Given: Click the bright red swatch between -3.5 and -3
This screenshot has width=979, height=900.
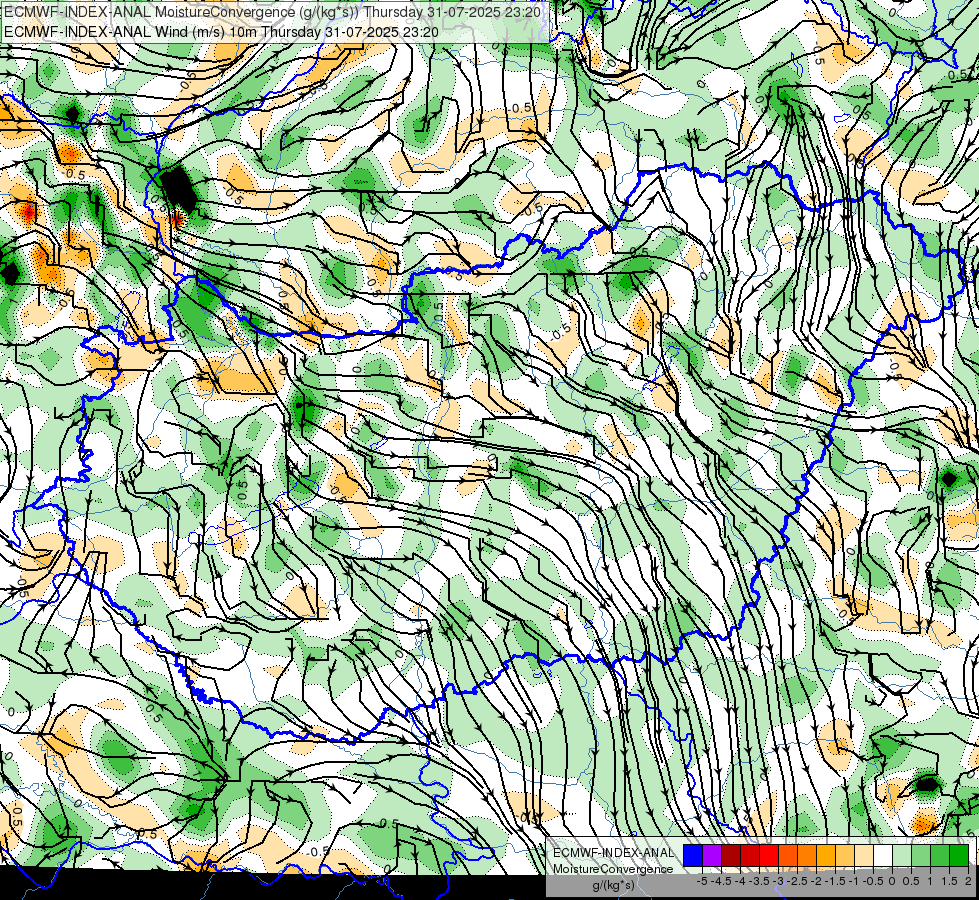Looking at the screenshot, I should [x=769, y=855].
